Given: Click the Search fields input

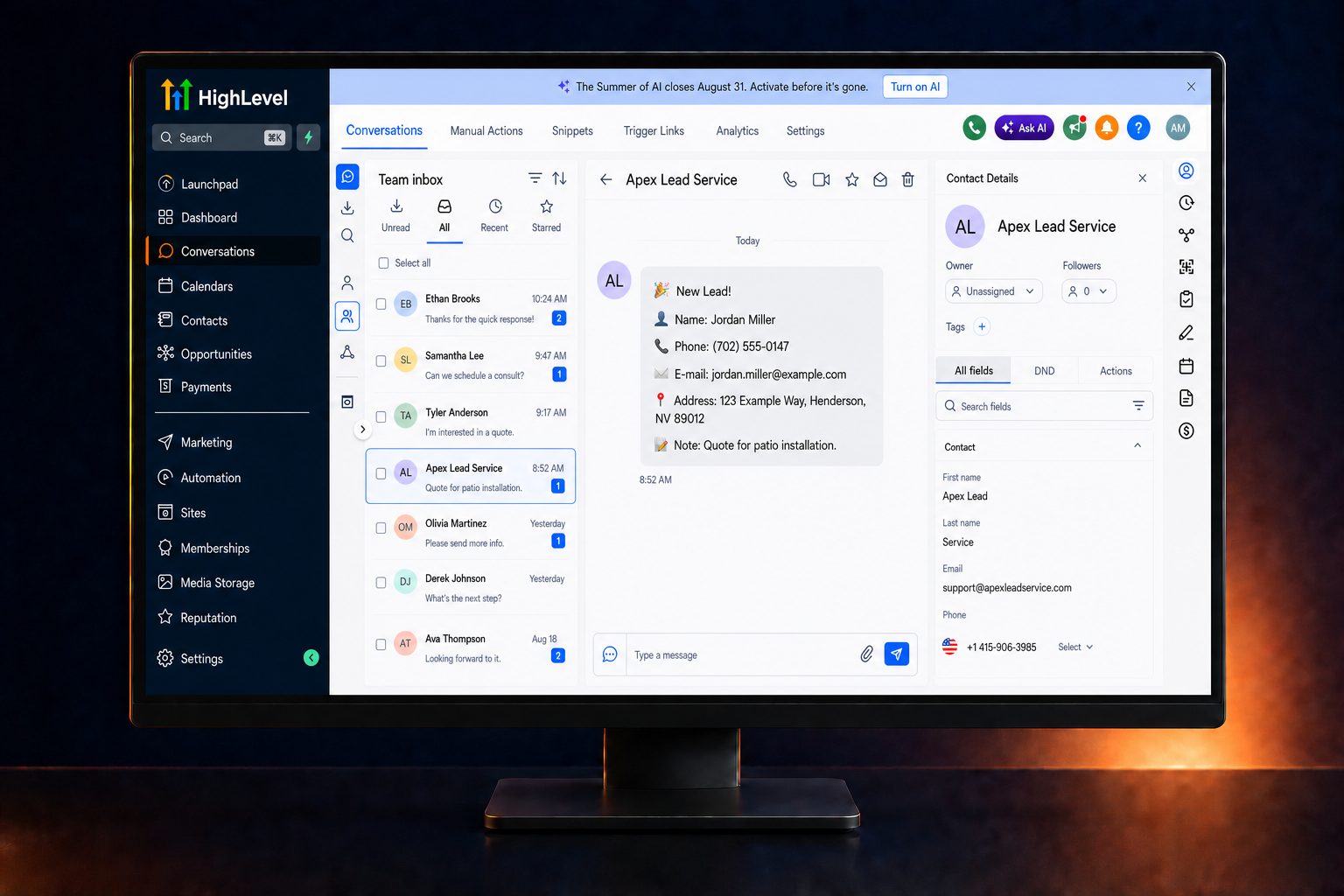Looking at the screenshot, I should click(x=1044, y=406).
